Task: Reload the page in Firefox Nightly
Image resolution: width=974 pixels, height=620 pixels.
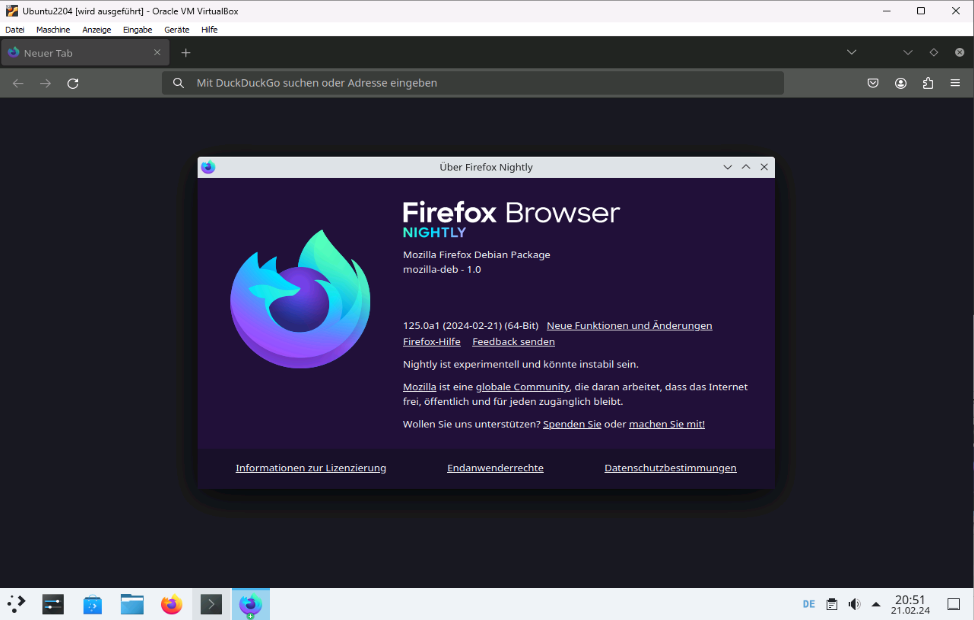Action: (x=73, y=83)
